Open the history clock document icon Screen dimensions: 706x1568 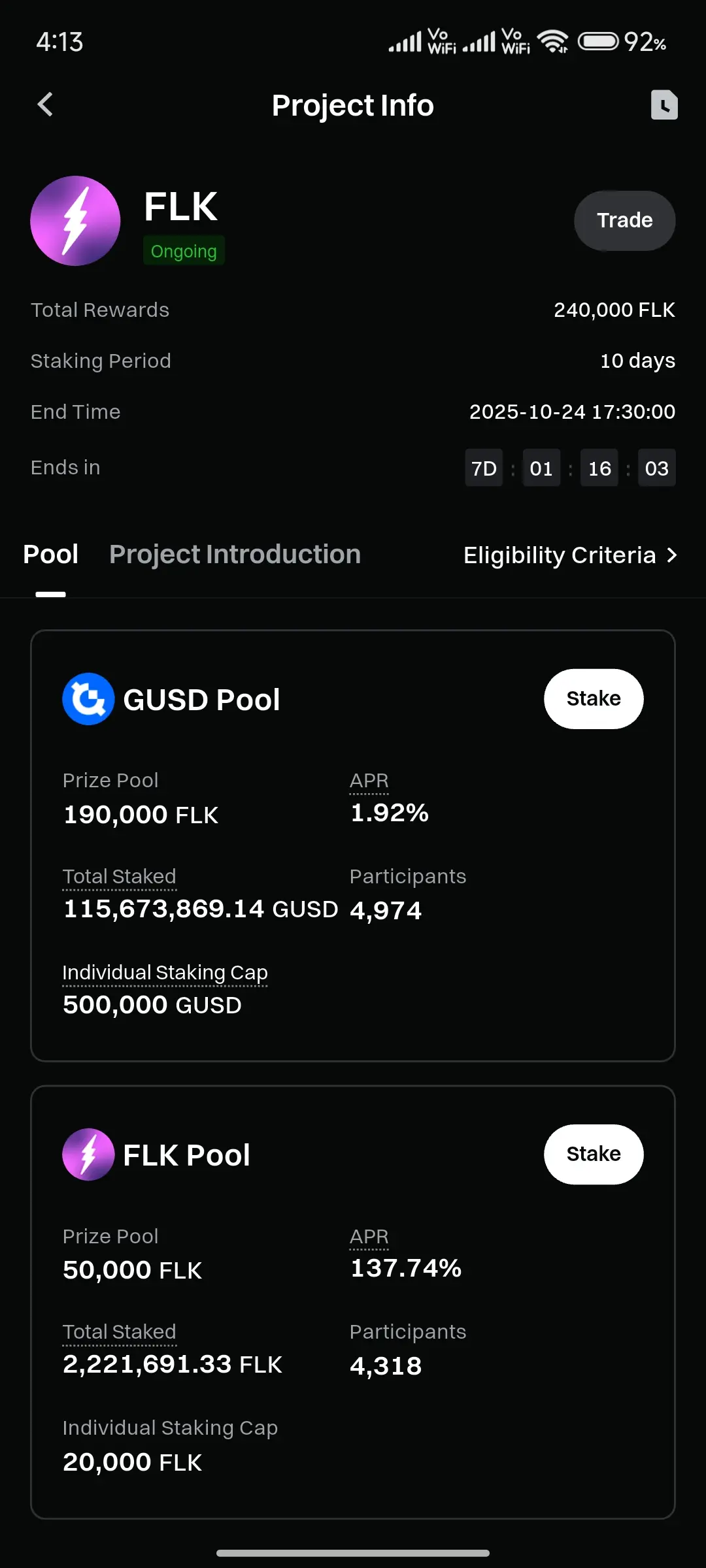click(x=664, y=105)
